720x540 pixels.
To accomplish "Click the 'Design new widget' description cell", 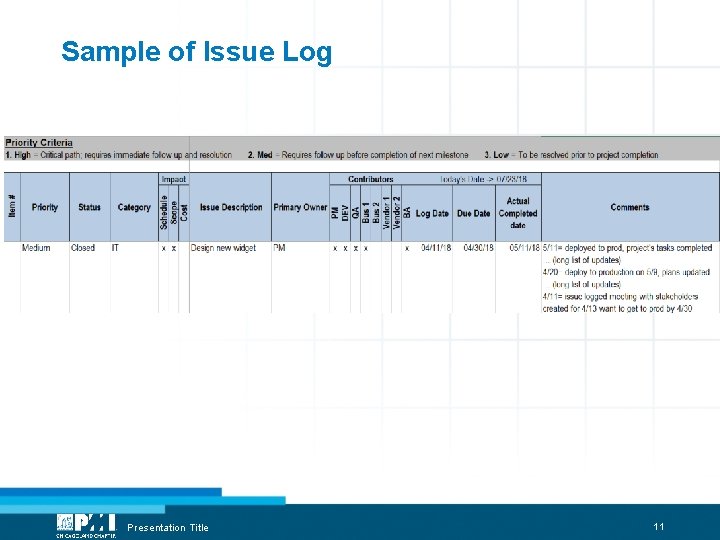I will (223, 248).
